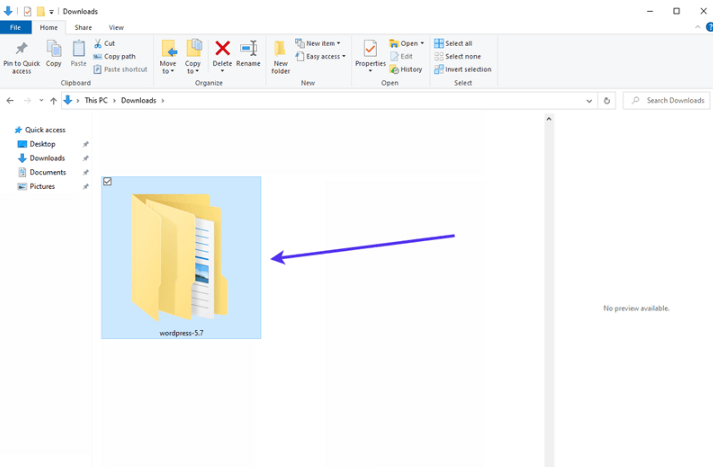This screenshot has height=467, width=713.
Task: Open Customize Quick Access Toolbar dropdown
Action: tap(51, 11)
